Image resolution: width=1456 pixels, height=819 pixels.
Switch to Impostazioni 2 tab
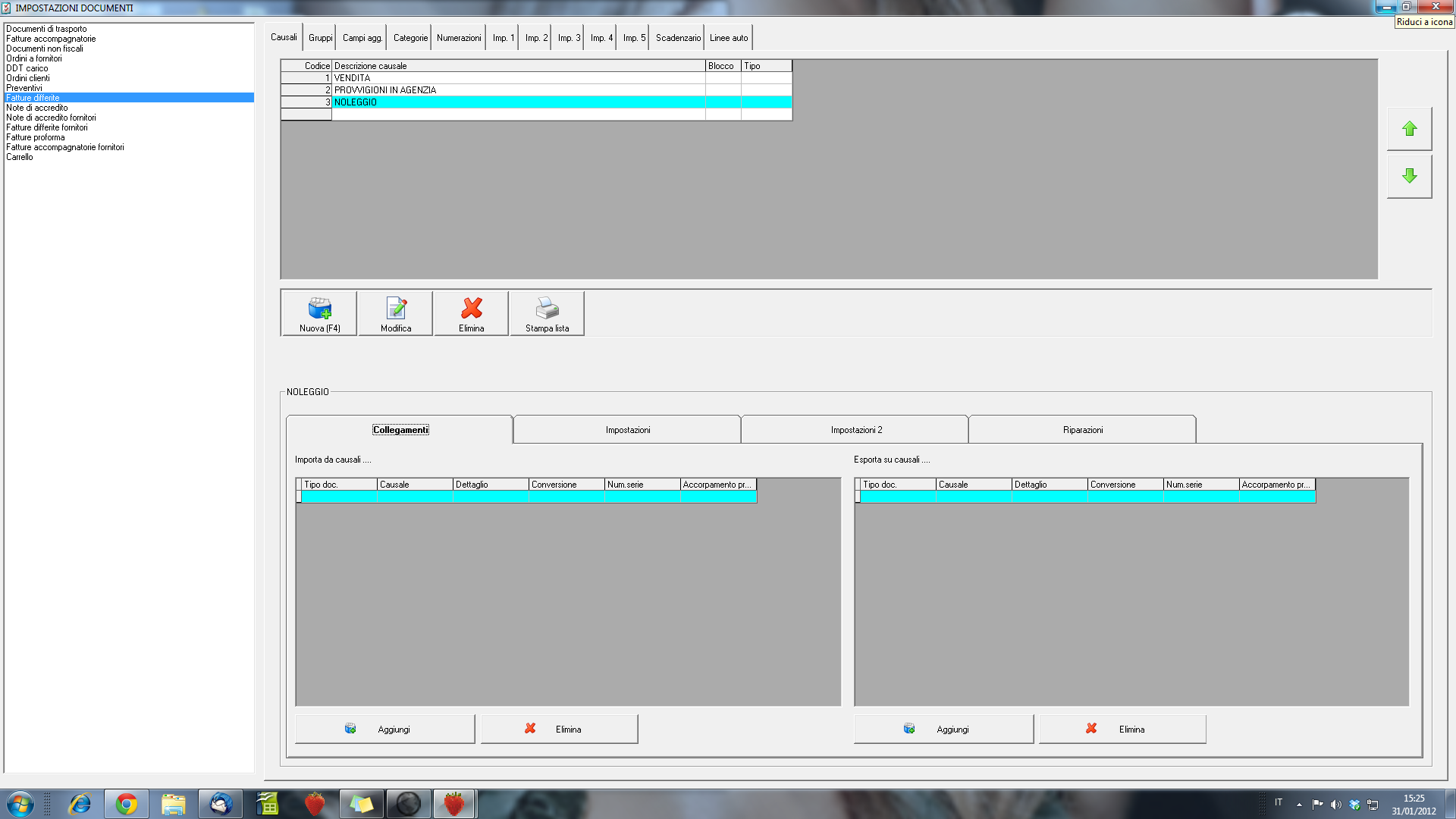click(x=855, y=430)
